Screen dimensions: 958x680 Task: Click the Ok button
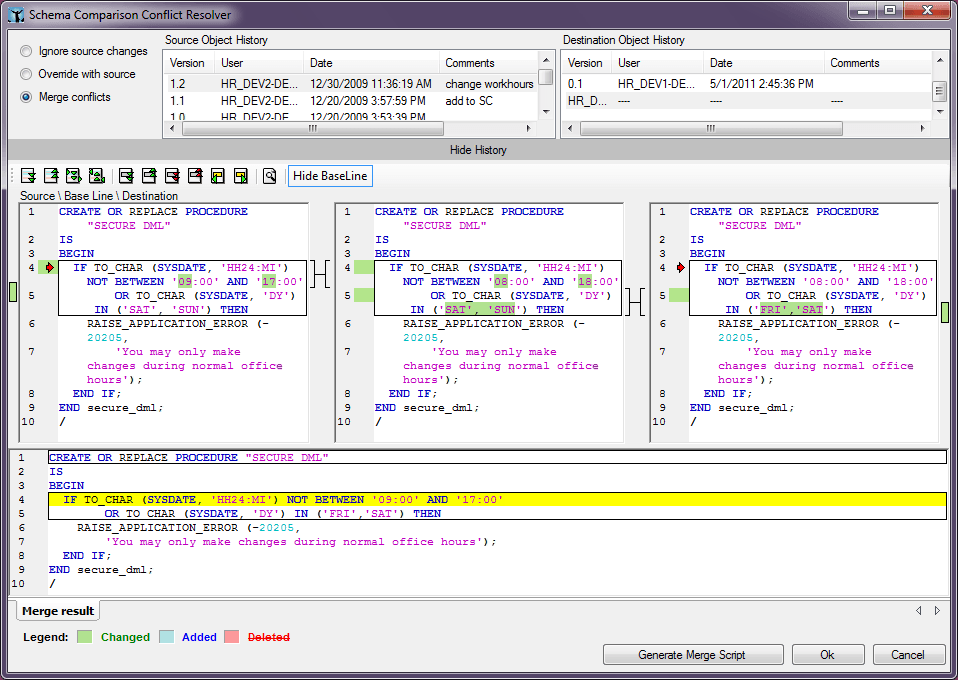[x=828, y=654]
